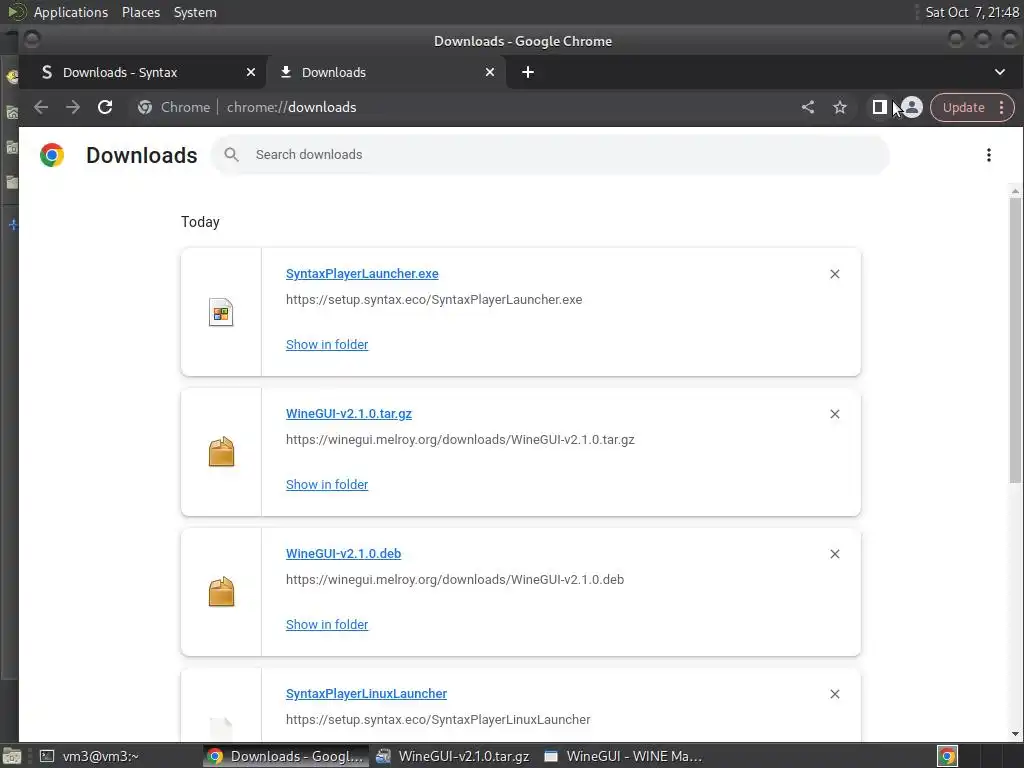Share this page using the share icon
The height and width of the screenshot is (768, 1024).
(808, 107)
